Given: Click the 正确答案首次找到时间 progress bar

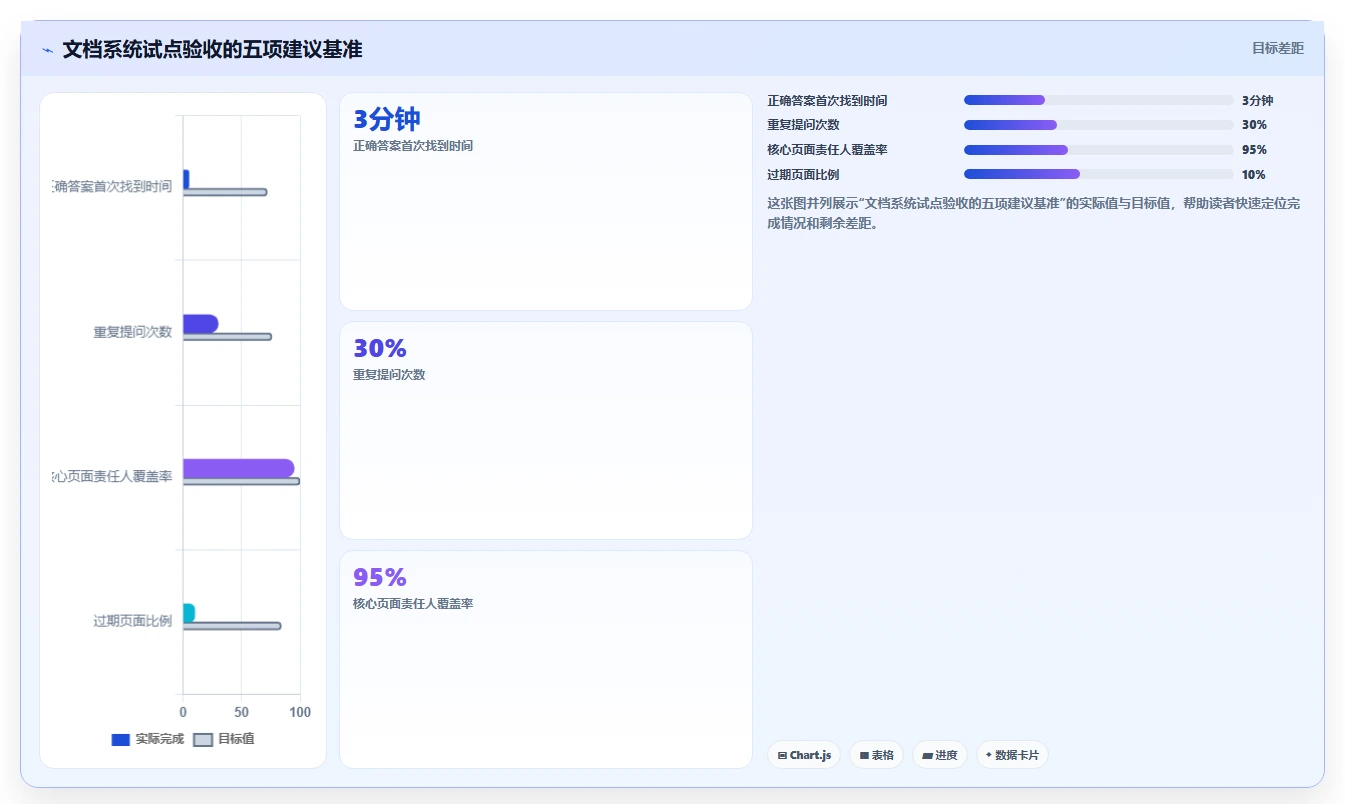Looking at the screenshot, I should [x=1098, y=100].
